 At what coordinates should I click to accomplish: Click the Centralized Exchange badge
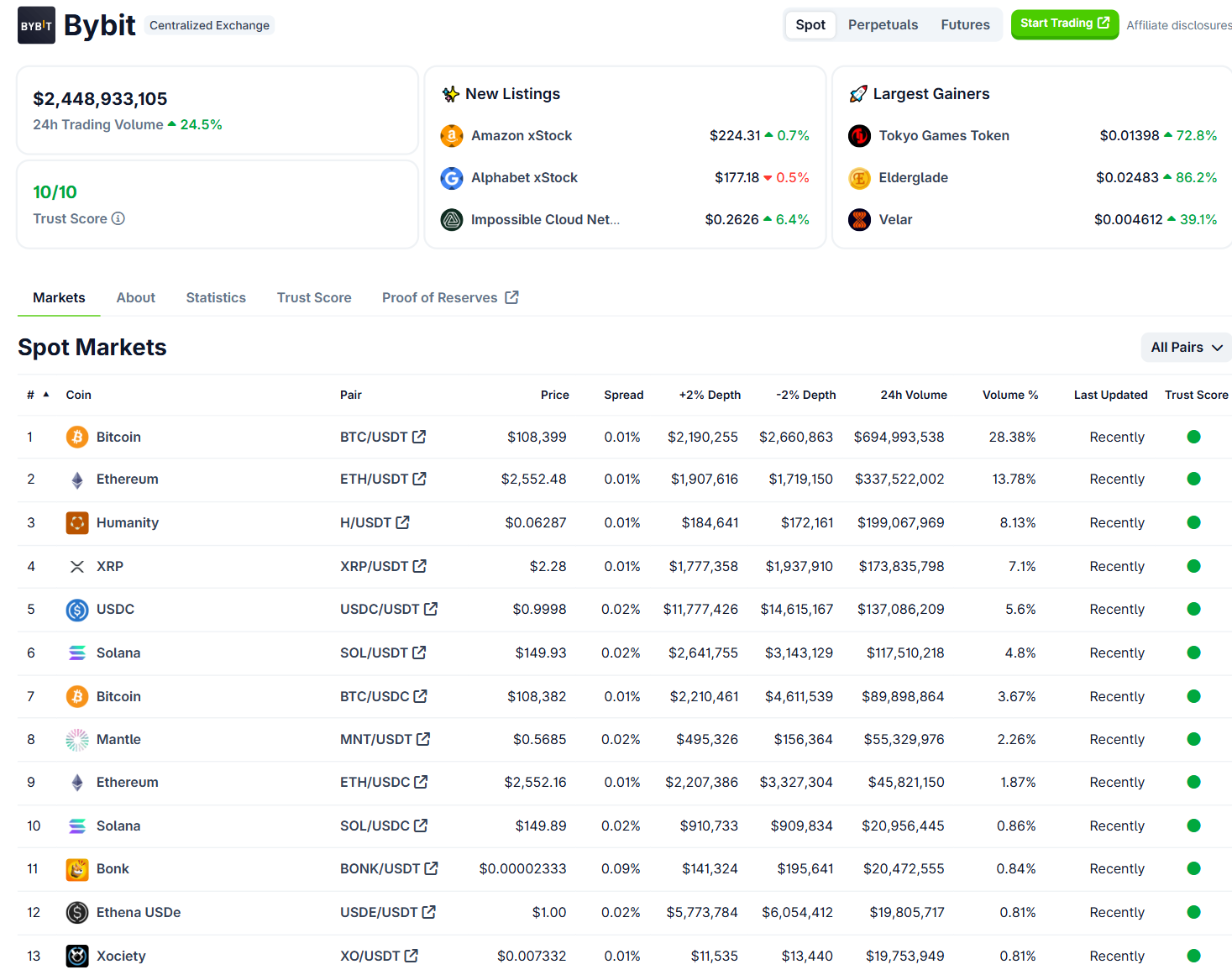[209, 25]
